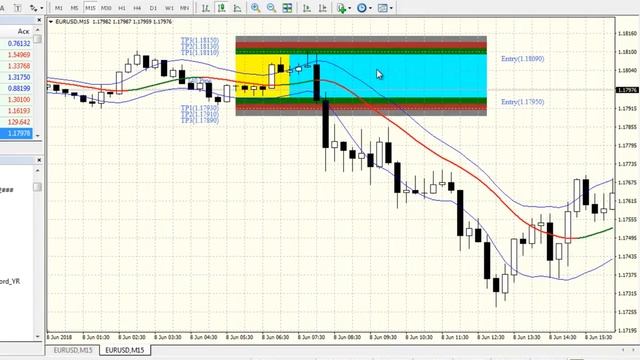The image size is (640, 360).
Task: Click the EURUSD,M15 chart title arrow
Action: [51, 22]
